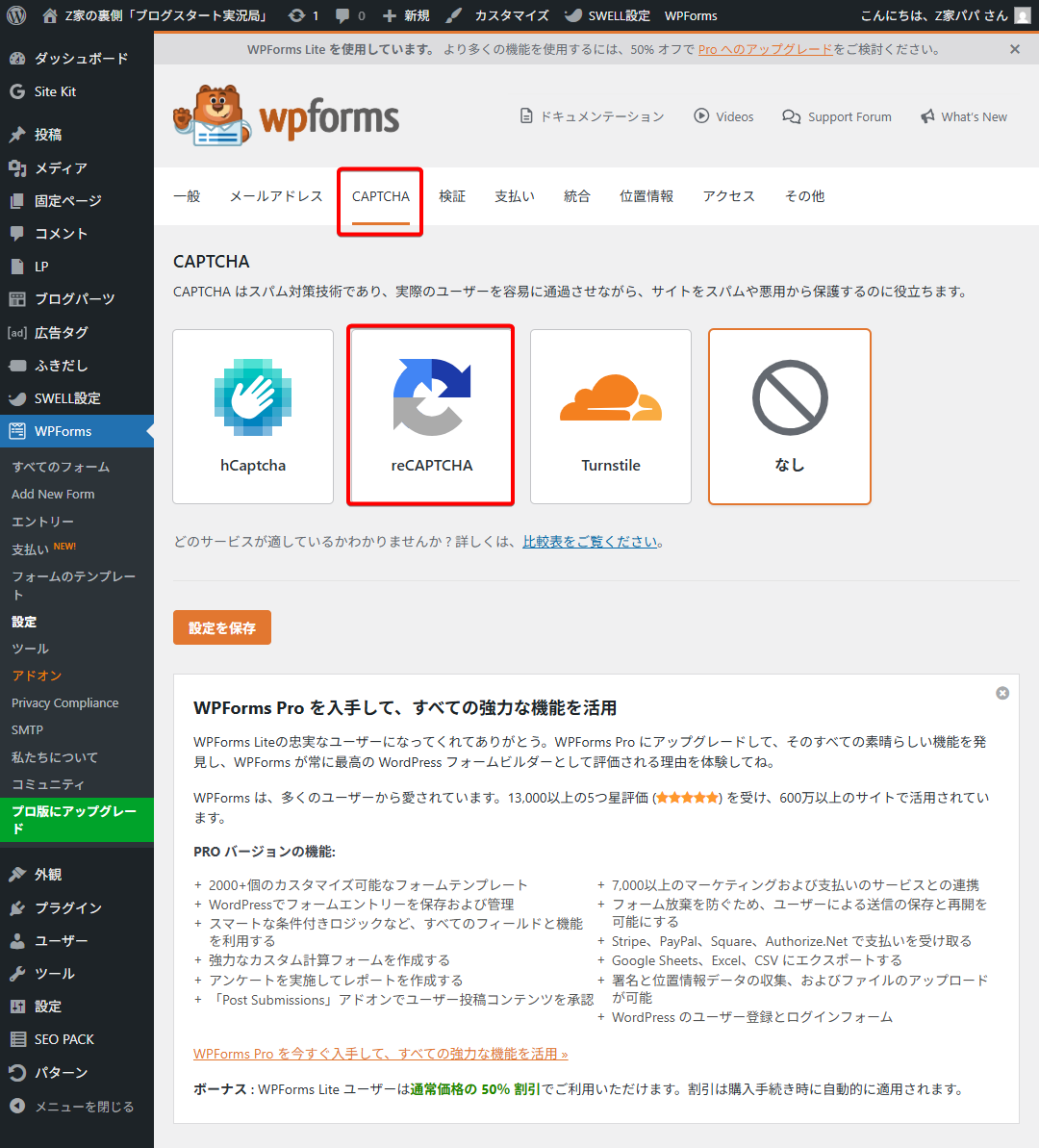The image size is (1039, 1148).
Task: Open What's New announcements
Action: pyautogui.click(x=964, y=116)
